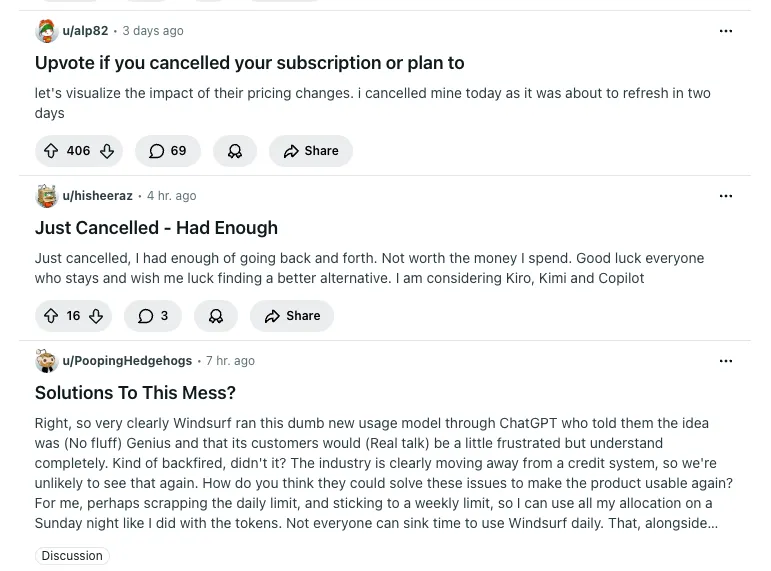This screenshot has height=571, width=771.
Task: Open the 3 comments on hisheeraz's post
Action: [x=153, y=316]
